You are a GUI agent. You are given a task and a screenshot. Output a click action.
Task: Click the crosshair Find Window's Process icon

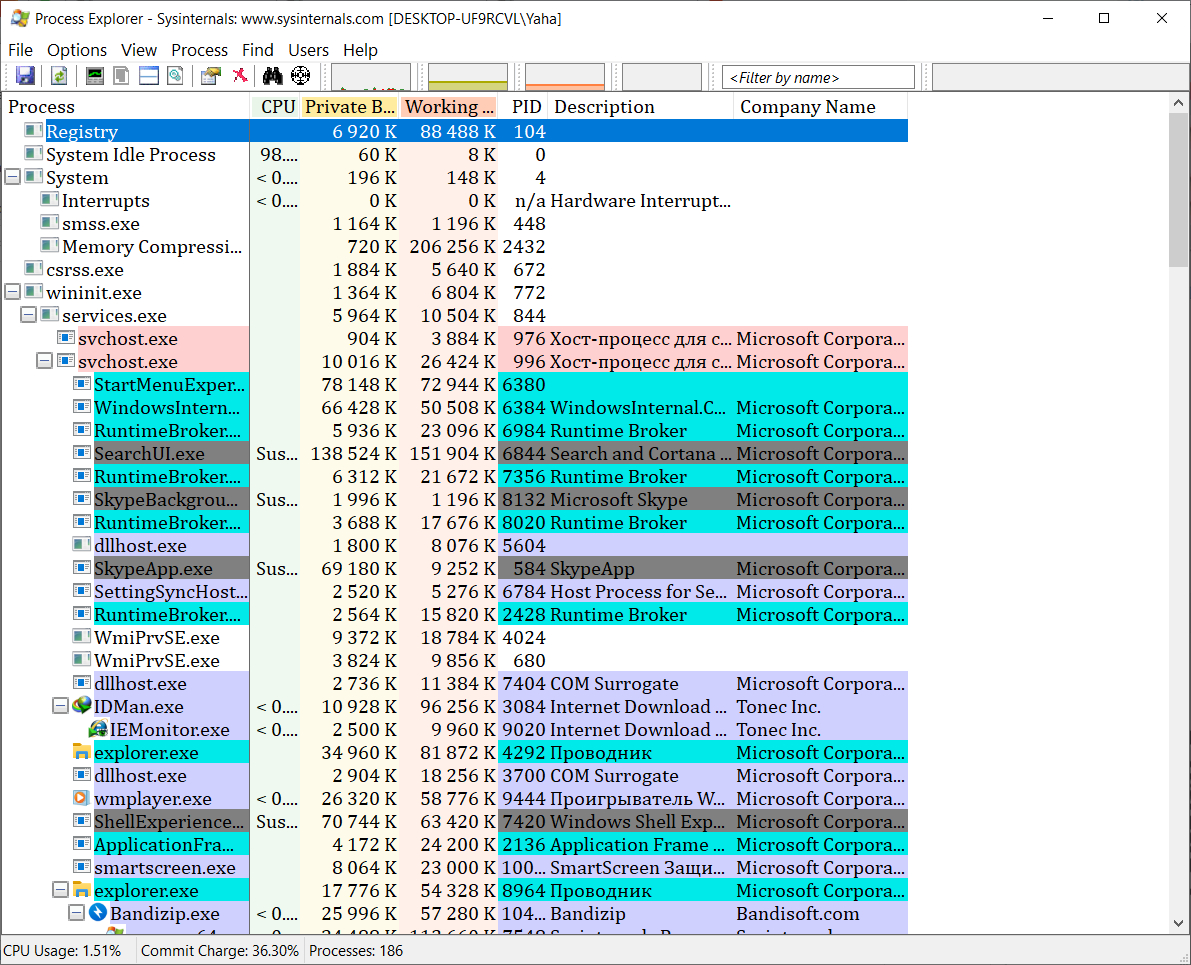tap(301, 76)
